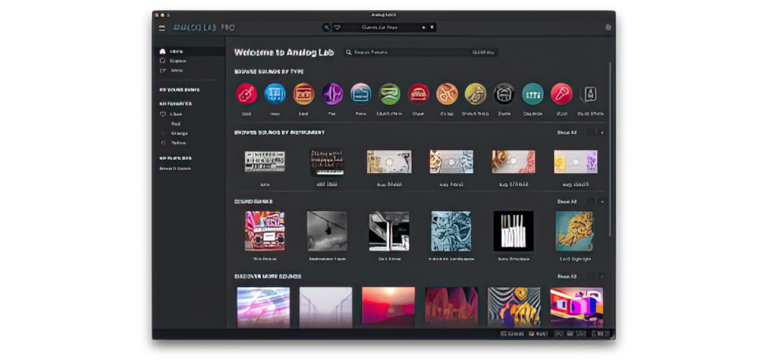Select the red guitar Bass sound type

click(246, 94)
